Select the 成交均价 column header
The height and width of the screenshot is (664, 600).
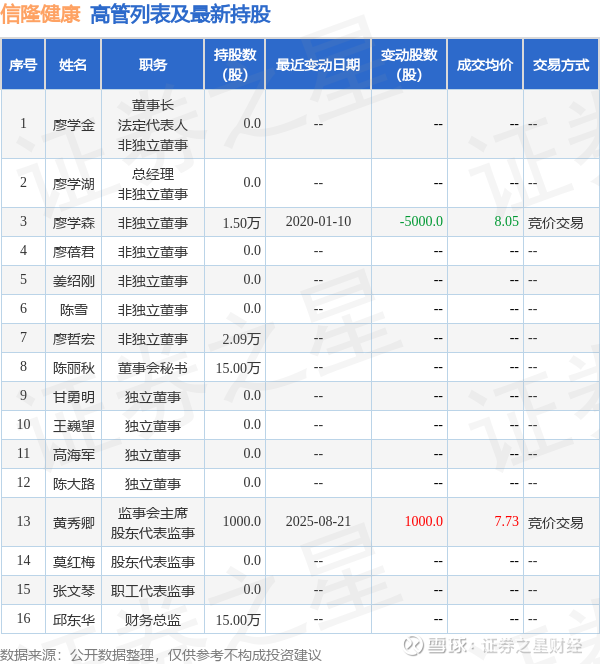coord(485,64)
